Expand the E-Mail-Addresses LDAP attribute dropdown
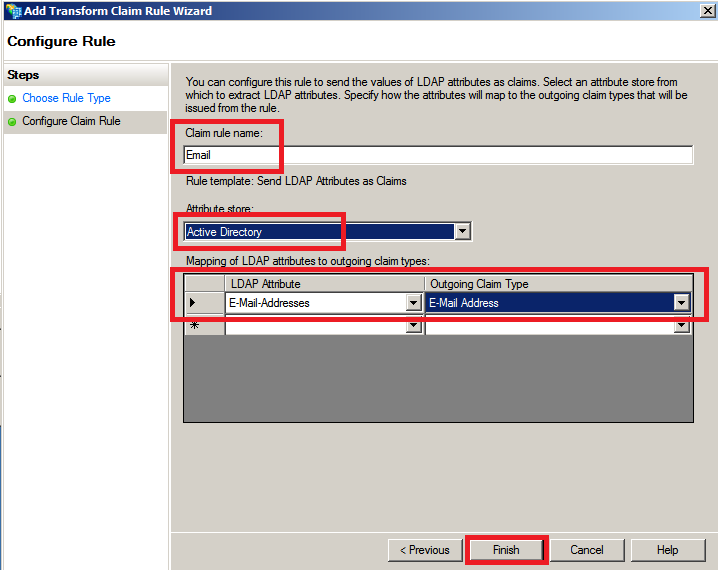Screen dimensions: 718x570 [413, 303]
